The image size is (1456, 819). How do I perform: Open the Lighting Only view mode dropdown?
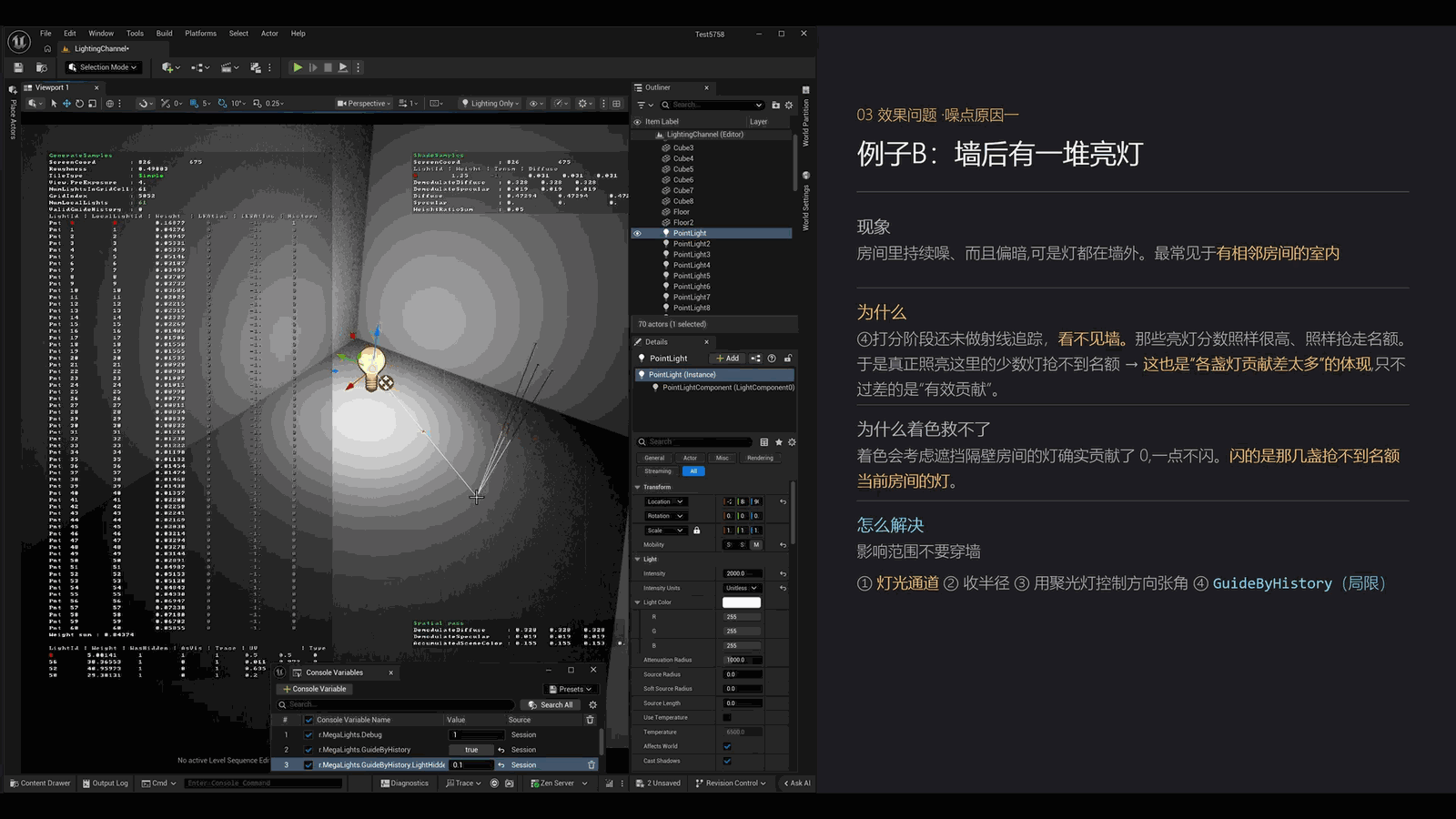490,104
